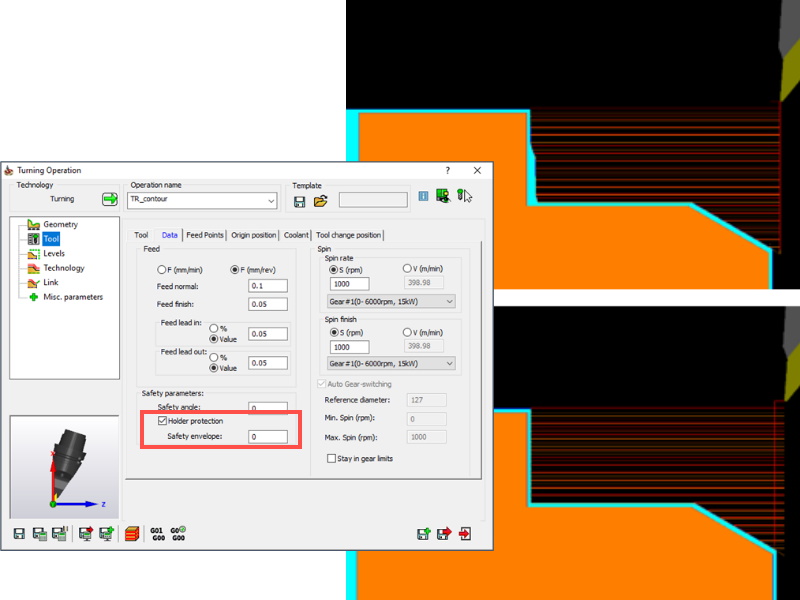Click the G01 G00 GCode icon
The width and height of the screenshot is (800, 600).
coord(156,534)
